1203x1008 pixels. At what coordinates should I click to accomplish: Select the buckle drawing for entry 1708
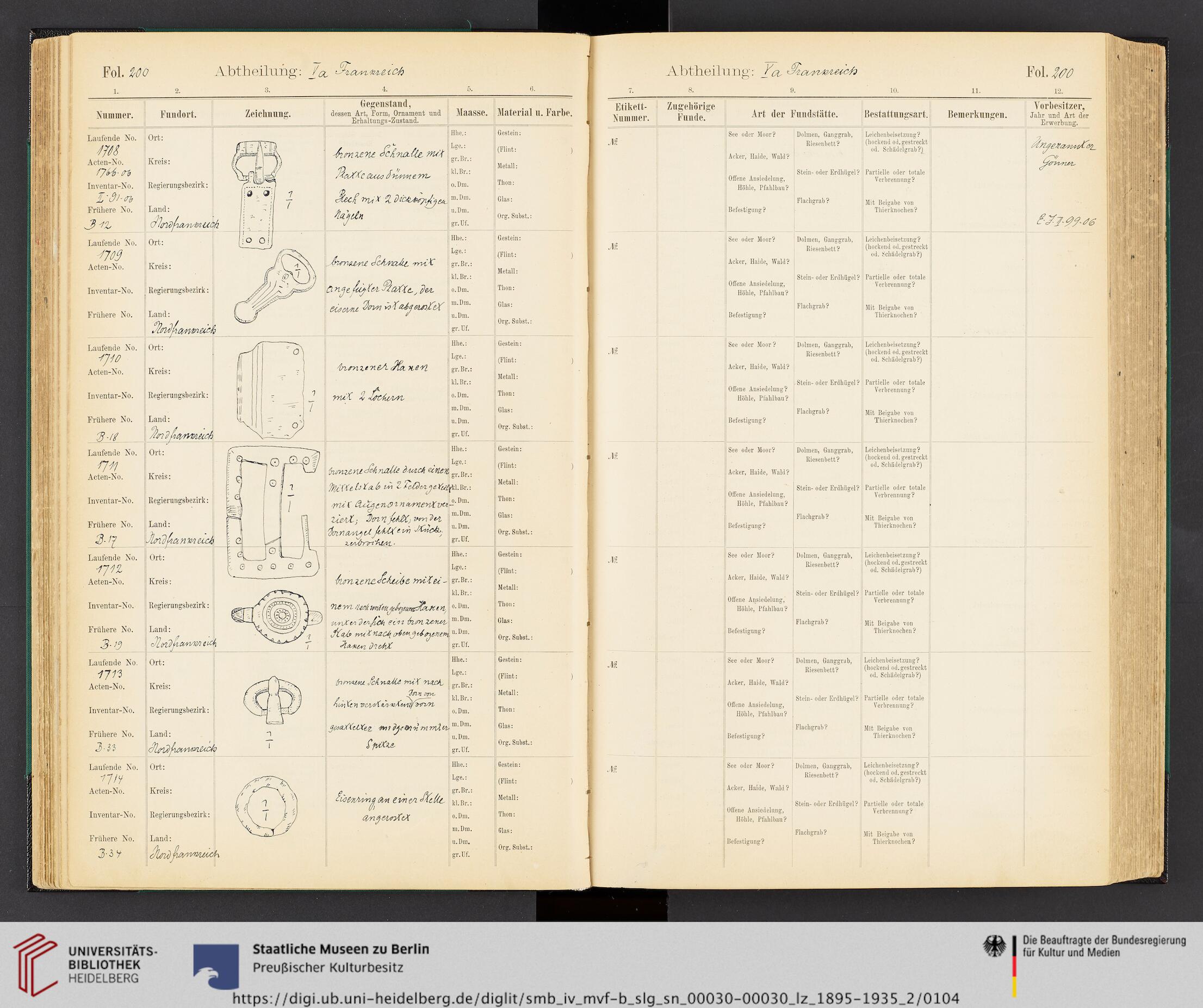[x=256, y=194]
